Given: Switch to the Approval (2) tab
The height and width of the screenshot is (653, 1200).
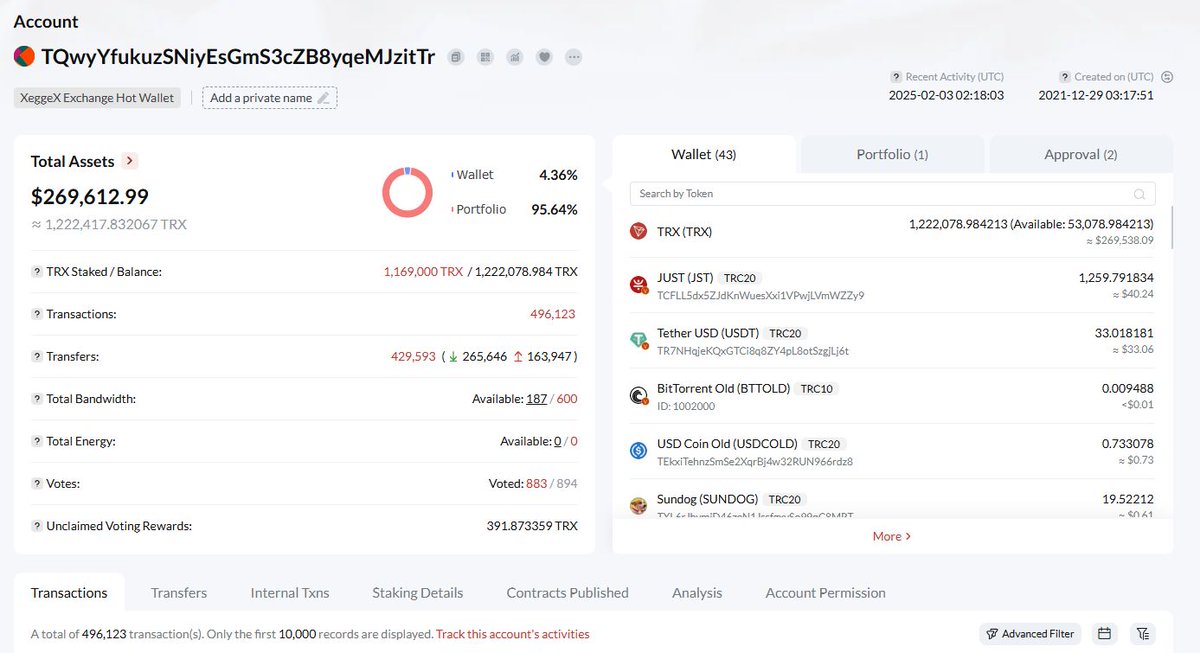Looking at the screenshot, I should (1081, 154).
